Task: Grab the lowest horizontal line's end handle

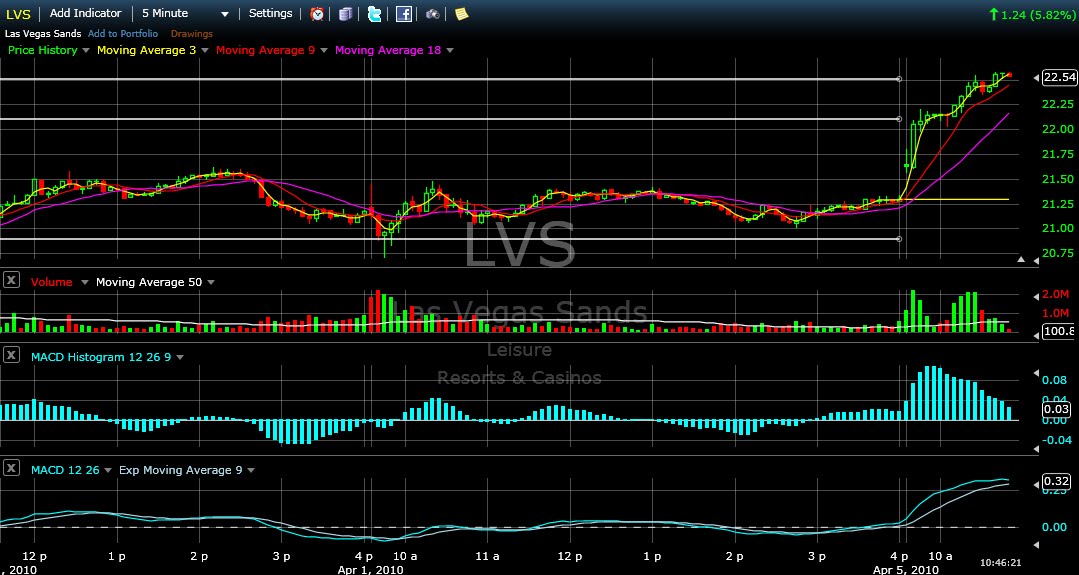Action: pyautogui.click(x=899, y=239)
